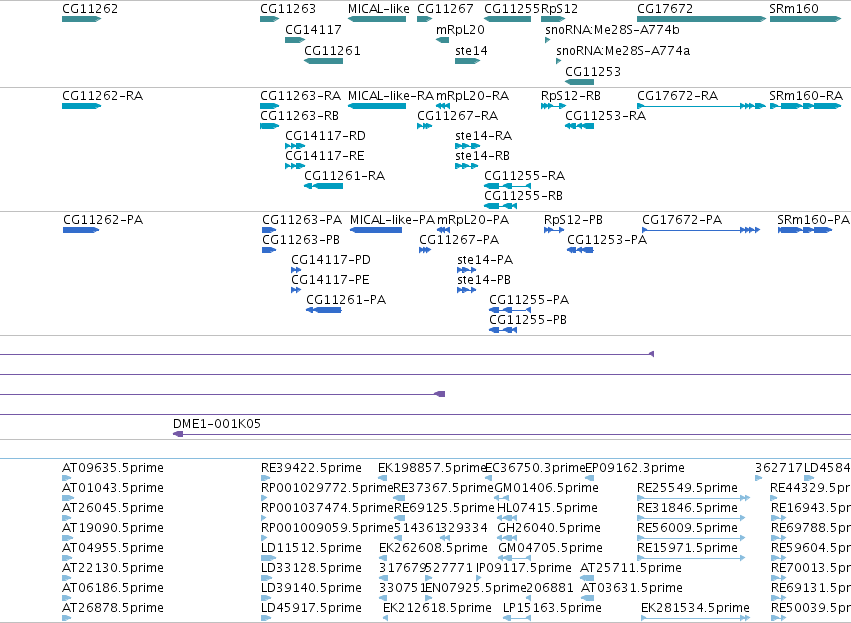Click EST AT01043.5prime
The width and height of the screenshot is (851, 623).
point(113,488)
